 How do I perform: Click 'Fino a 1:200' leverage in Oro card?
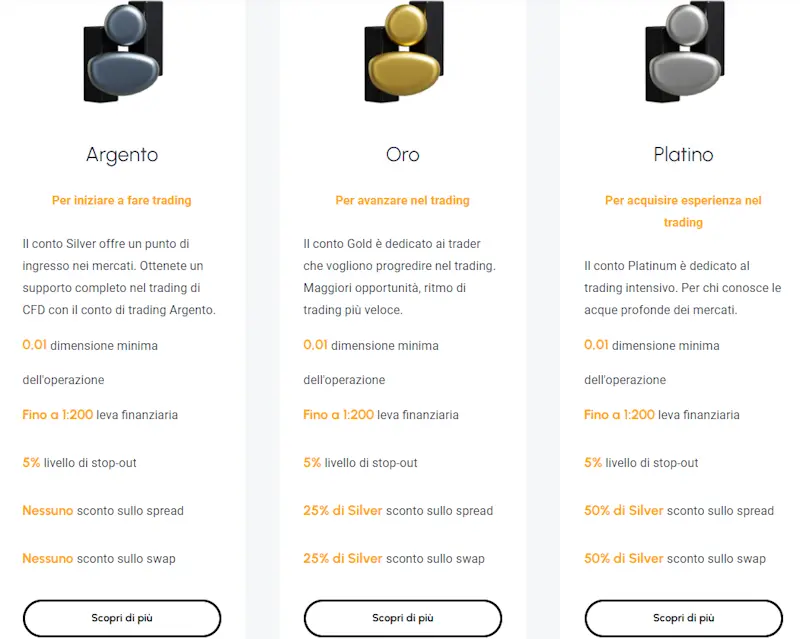tap(339, 414)
